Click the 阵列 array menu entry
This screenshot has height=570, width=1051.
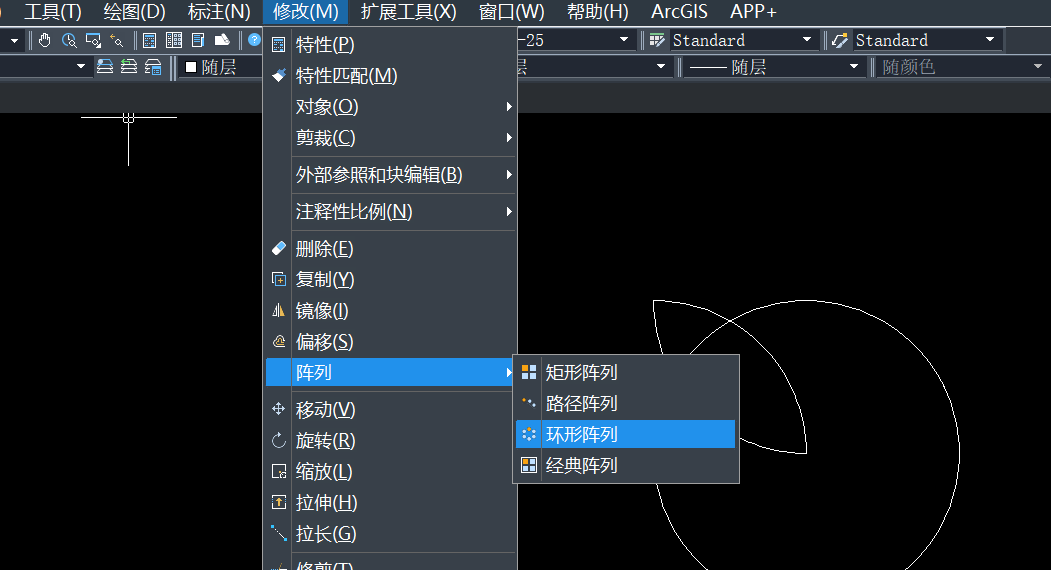coord(391,372)
